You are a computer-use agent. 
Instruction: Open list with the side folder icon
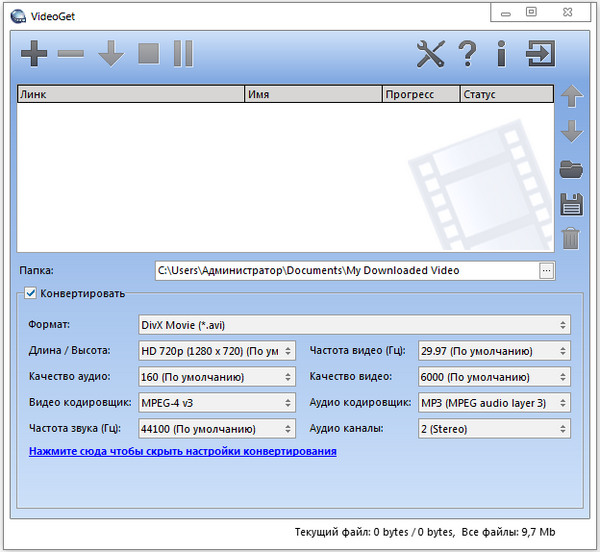click(x=571, y=168)
